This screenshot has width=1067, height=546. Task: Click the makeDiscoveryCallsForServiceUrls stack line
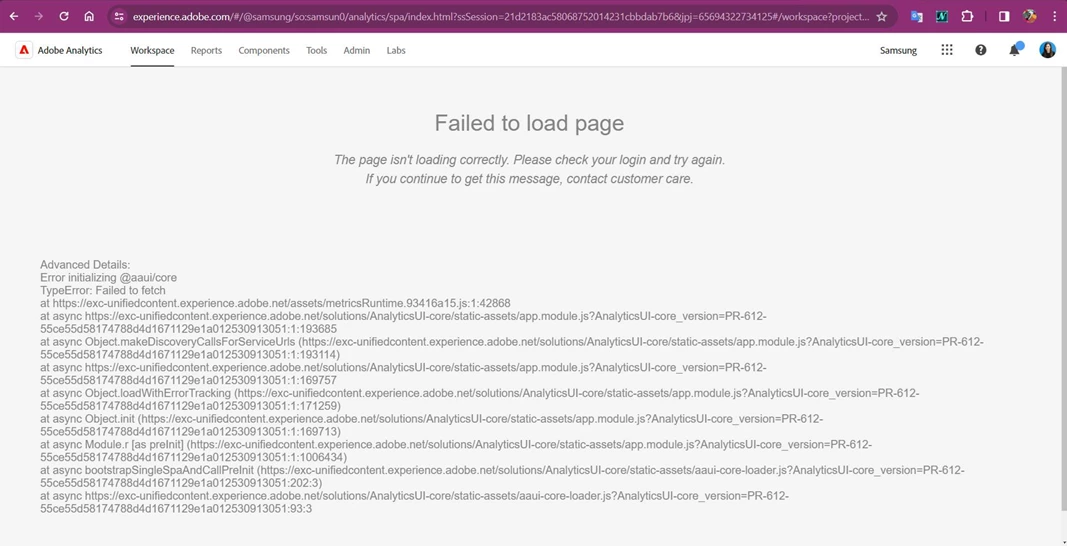[512, 348]
